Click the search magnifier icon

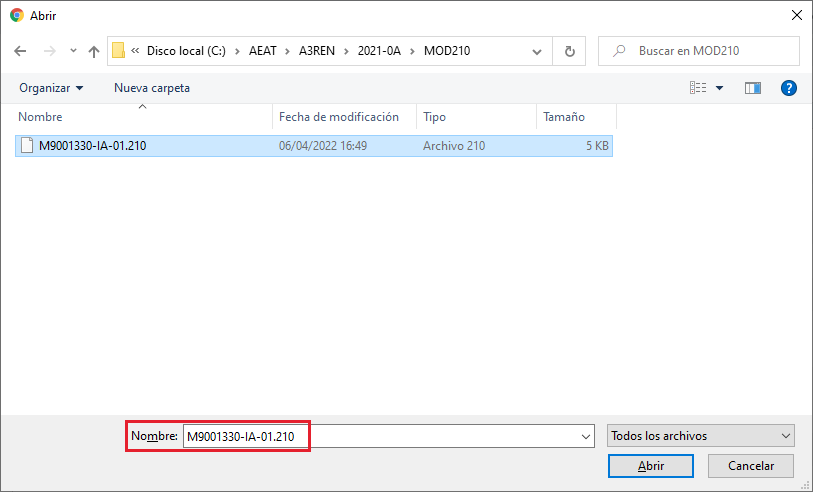pyautogui.click(x=619, y=51)
